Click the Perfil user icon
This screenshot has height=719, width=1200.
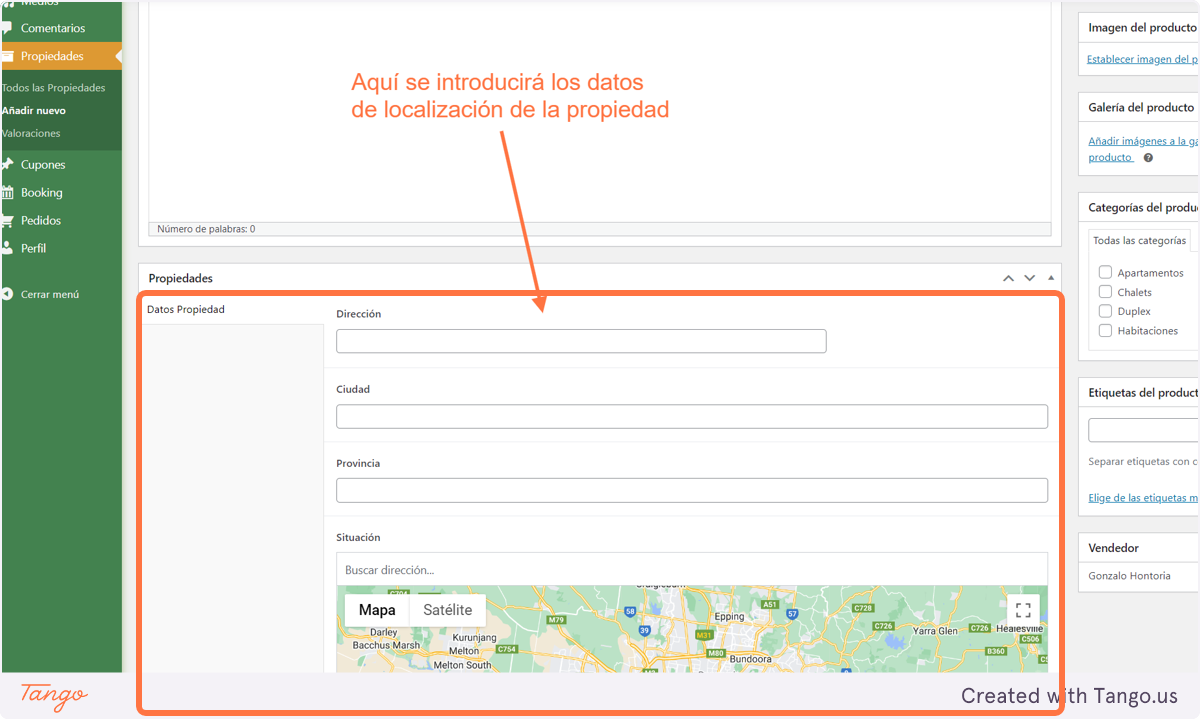pyautogui.click(x=7, y=248)
